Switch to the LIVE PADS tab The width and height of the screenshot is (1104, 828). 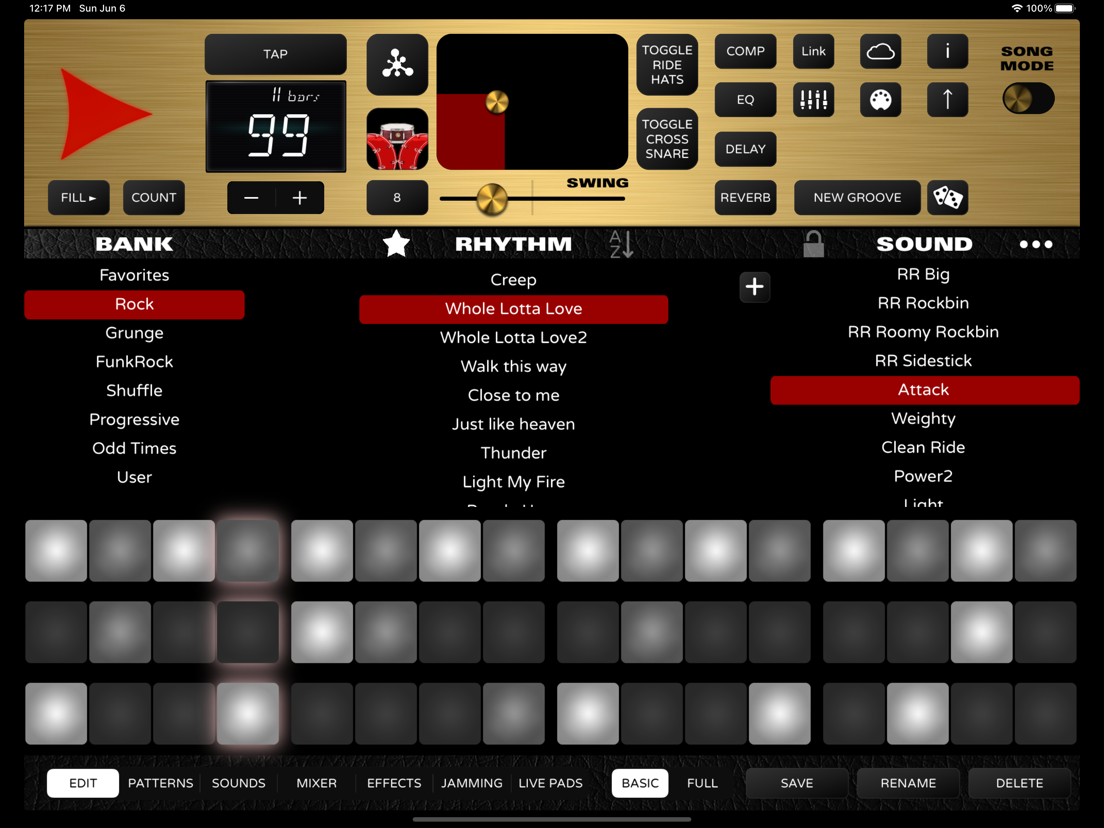tap(550, 783)
